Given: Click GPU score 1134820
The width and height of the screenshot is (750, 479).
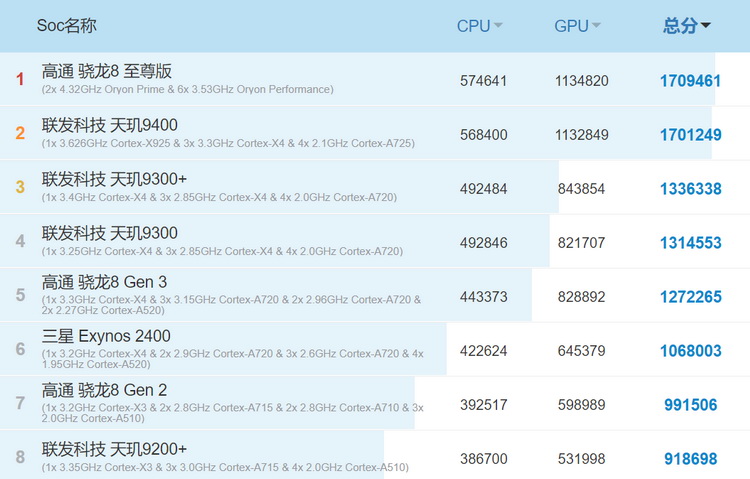Looking at the screenshot, I should coord(582,81).
